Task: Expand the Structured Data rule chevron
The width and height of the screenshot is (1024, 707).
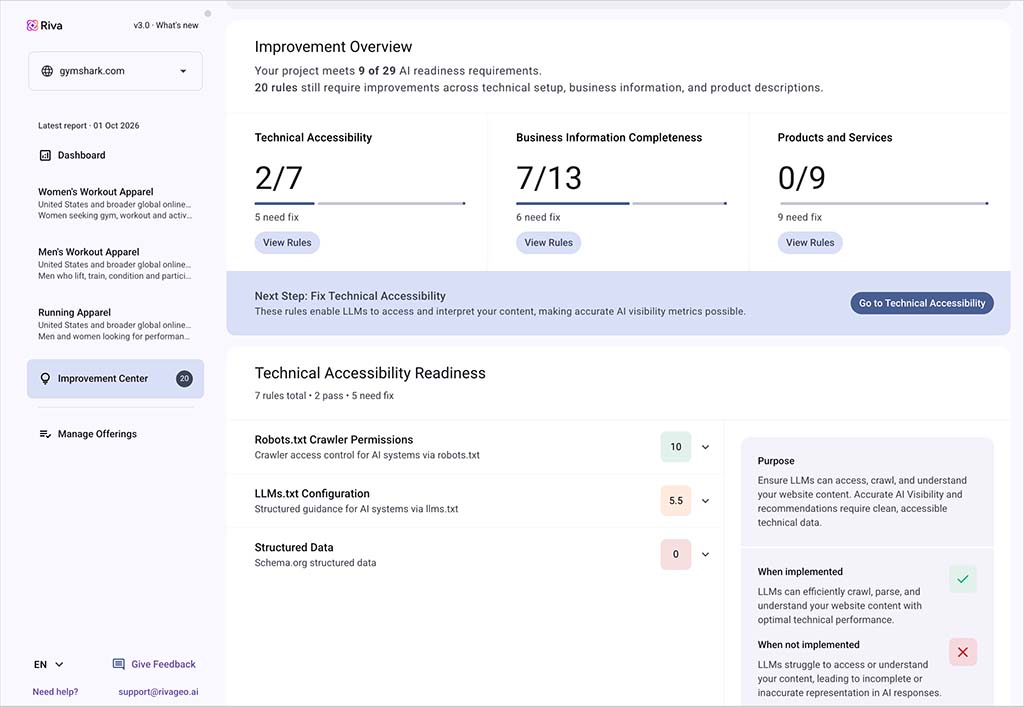Action: [x=705, y=554]
